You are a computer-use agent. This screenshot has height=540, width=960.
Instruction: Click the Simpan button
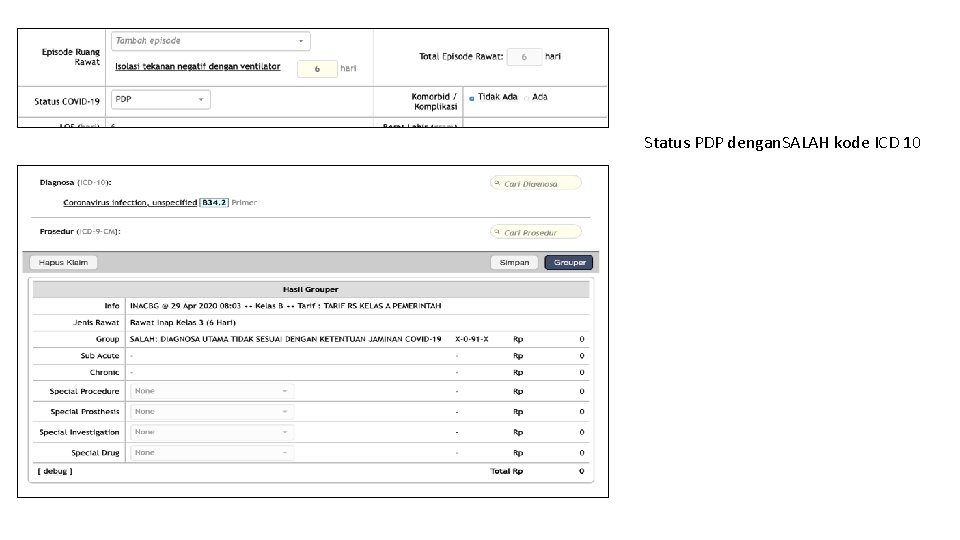pos(514,263)
